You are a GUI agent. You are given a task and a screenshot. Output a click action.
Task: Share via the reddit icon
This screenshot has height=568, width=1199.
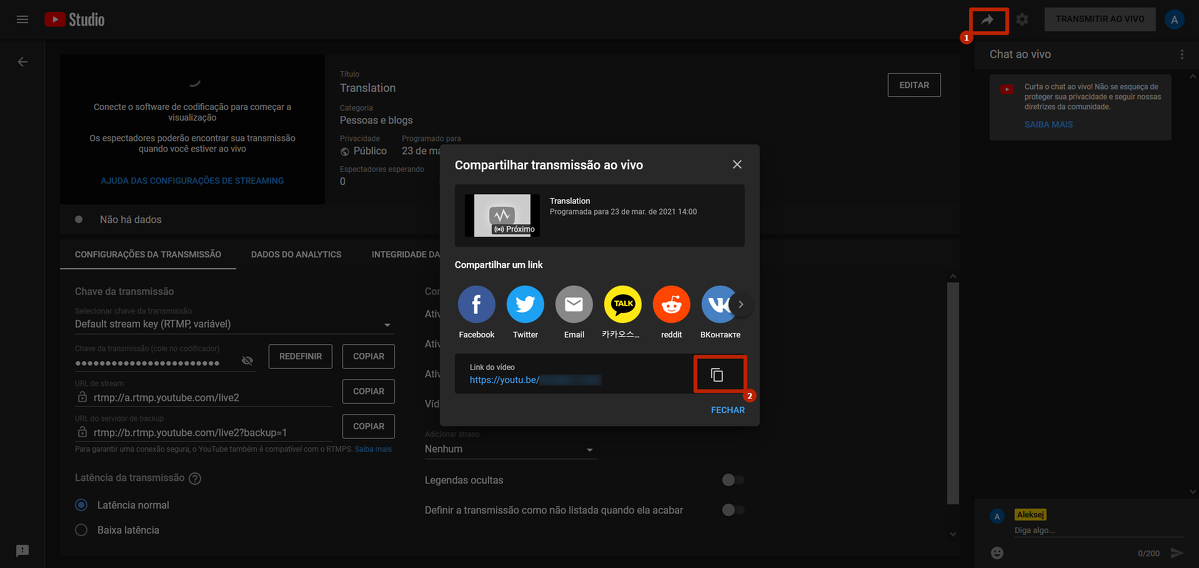point(671,304)
